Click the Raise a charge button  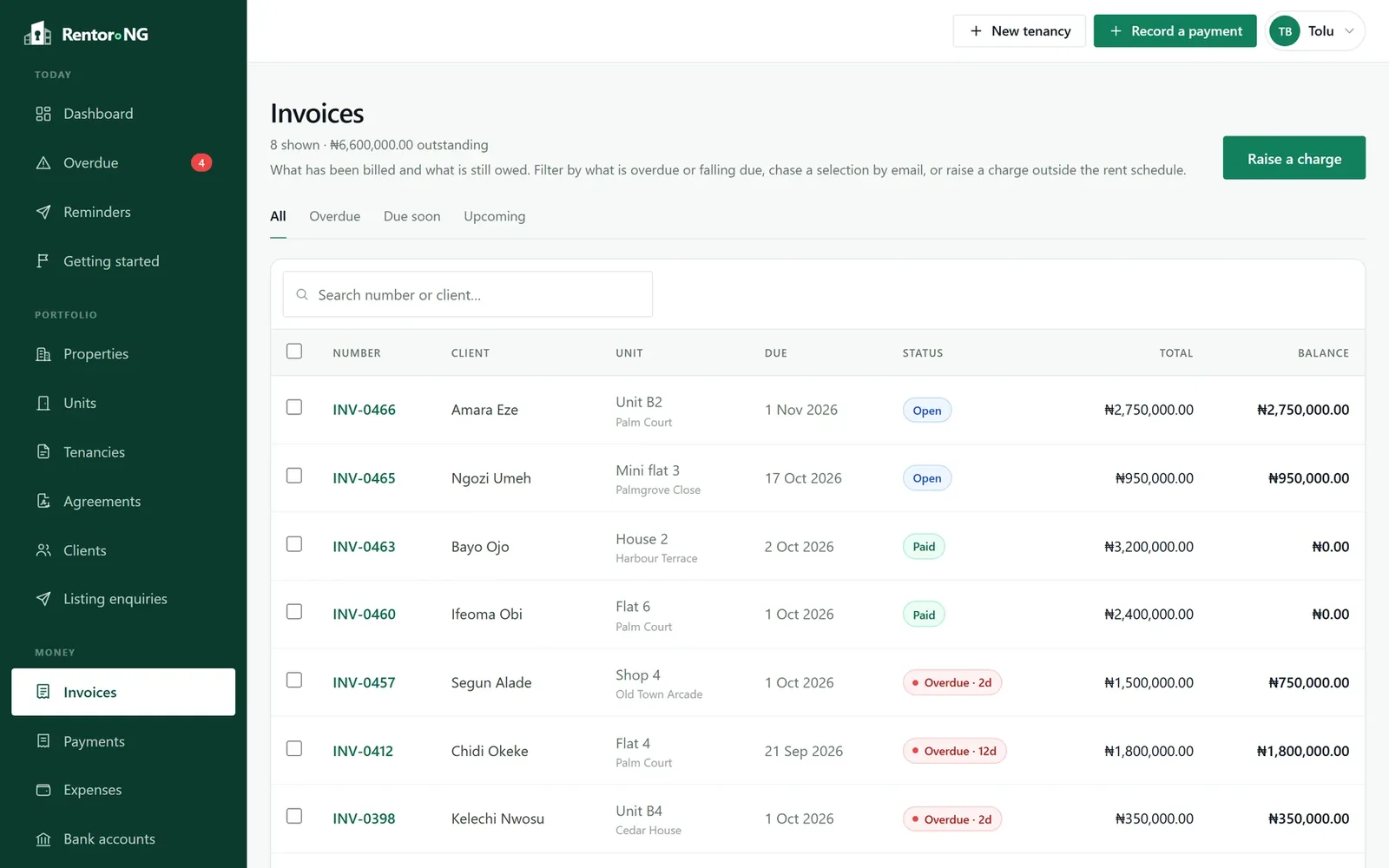tap(1294, 158)
